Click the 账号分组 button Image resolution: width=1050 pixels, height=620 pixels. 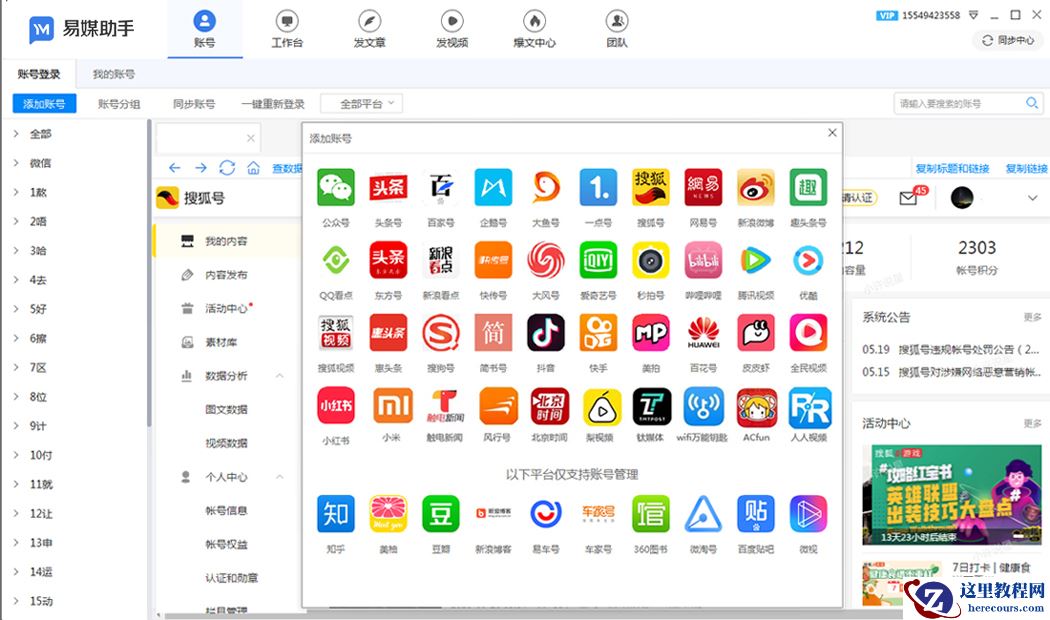119,104
